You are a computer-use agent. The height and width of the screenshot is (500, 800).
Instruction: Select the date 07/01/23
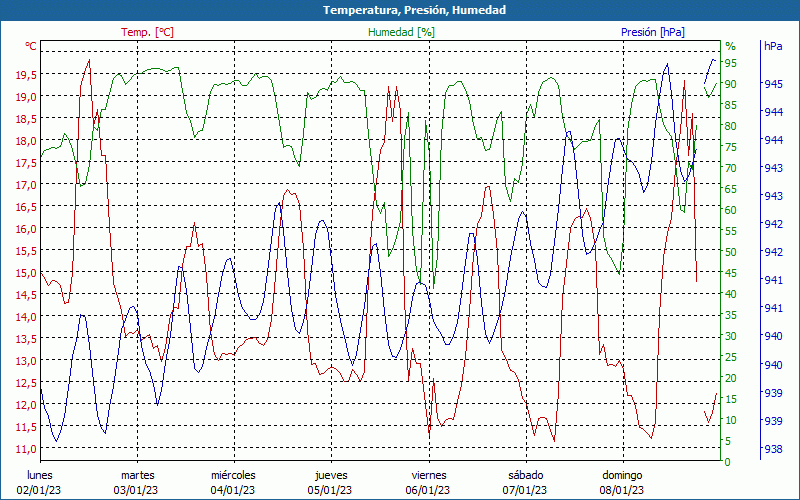pos(524,490)
